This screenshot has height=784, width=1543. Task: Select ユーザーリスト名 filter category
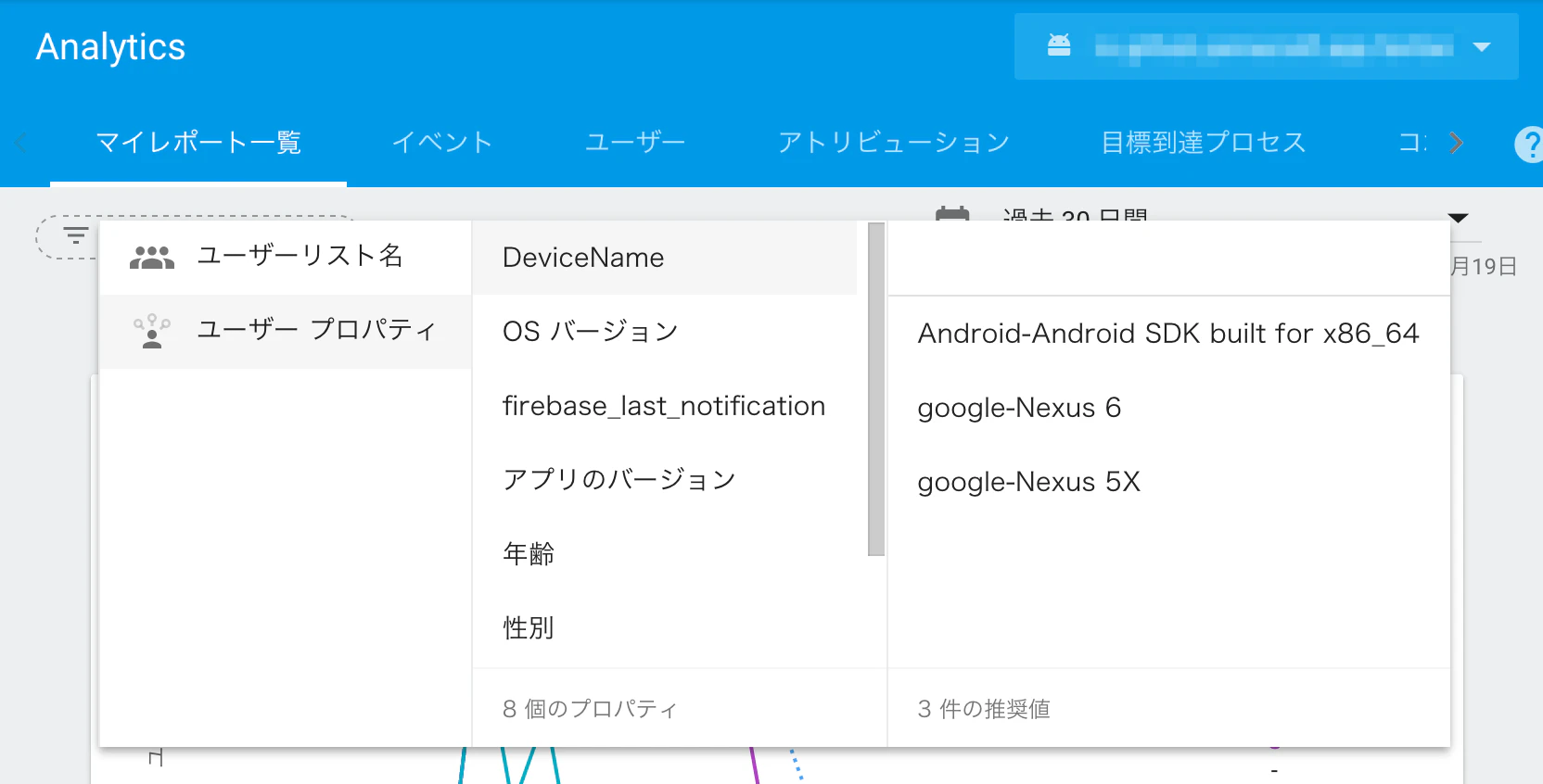tap(285, 258)
